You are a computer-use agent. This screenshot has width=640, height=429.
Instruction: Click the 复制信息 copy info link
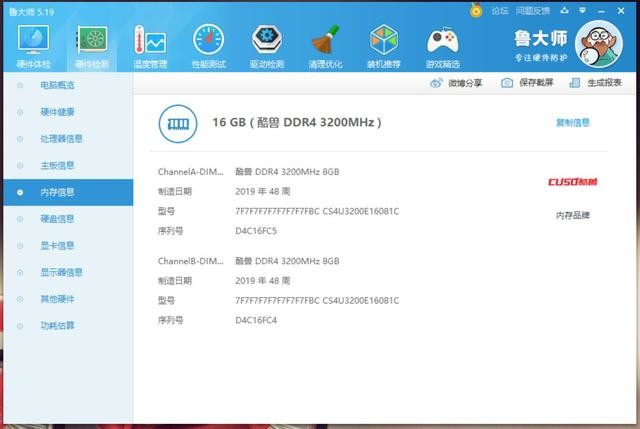[573, 122]
